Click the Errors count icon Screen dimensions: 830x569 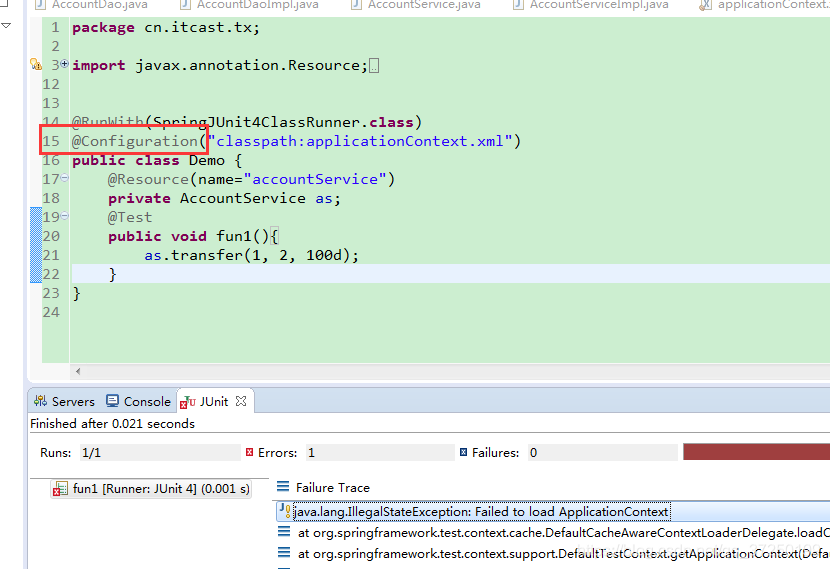coord(249,452)
